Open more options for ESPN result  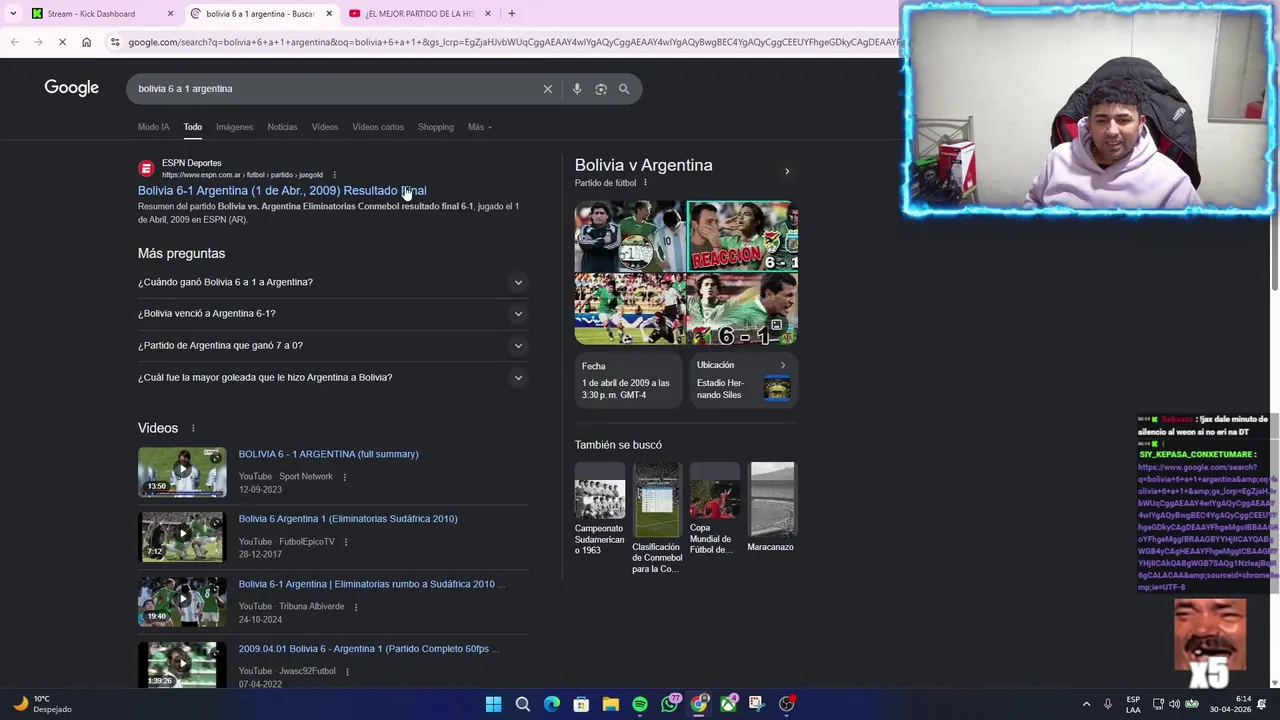click(x=334, y=175)
